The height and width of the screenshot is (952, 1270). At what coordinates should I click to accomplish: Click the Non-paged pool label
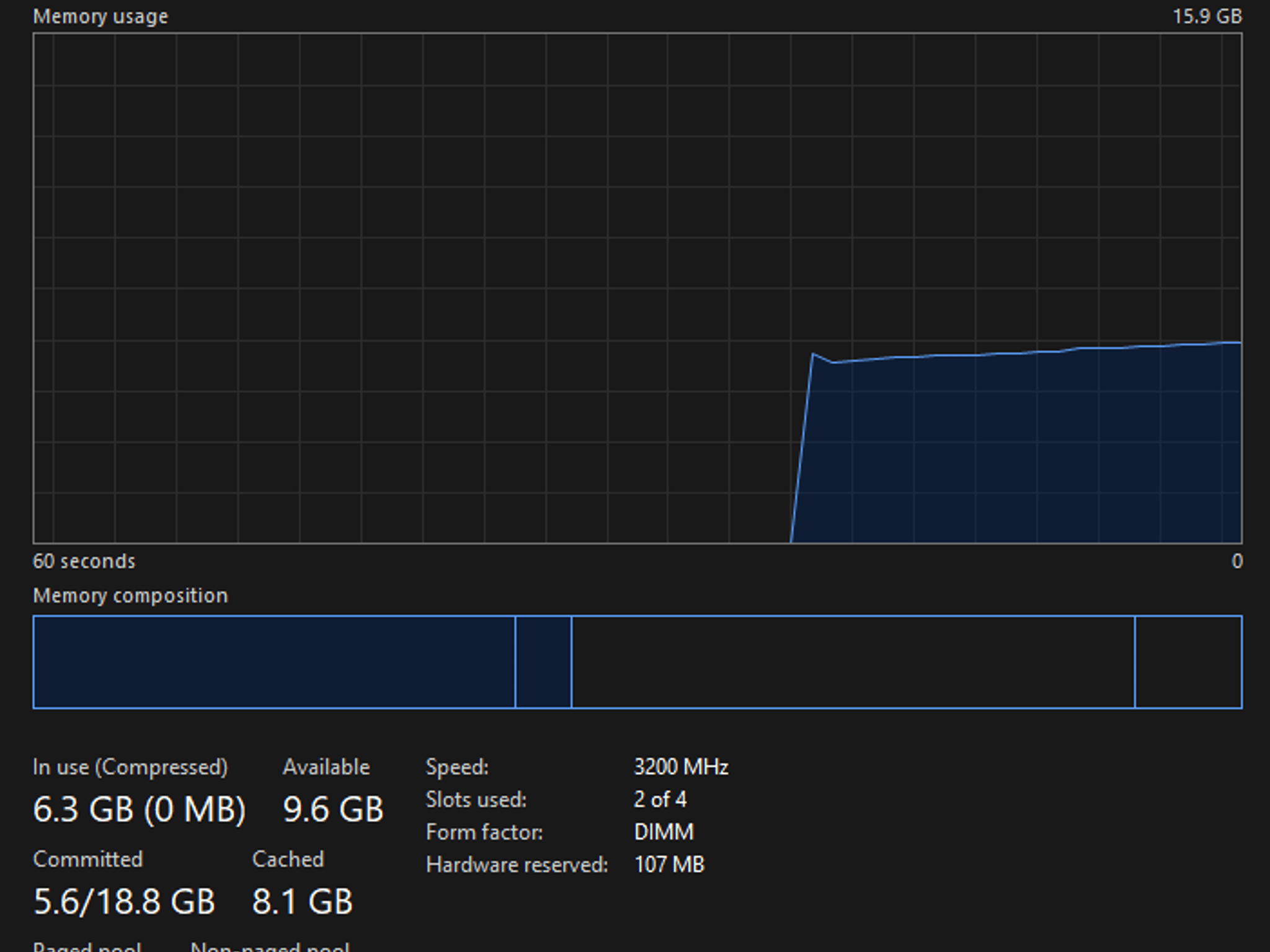click(x=270, y=946)
